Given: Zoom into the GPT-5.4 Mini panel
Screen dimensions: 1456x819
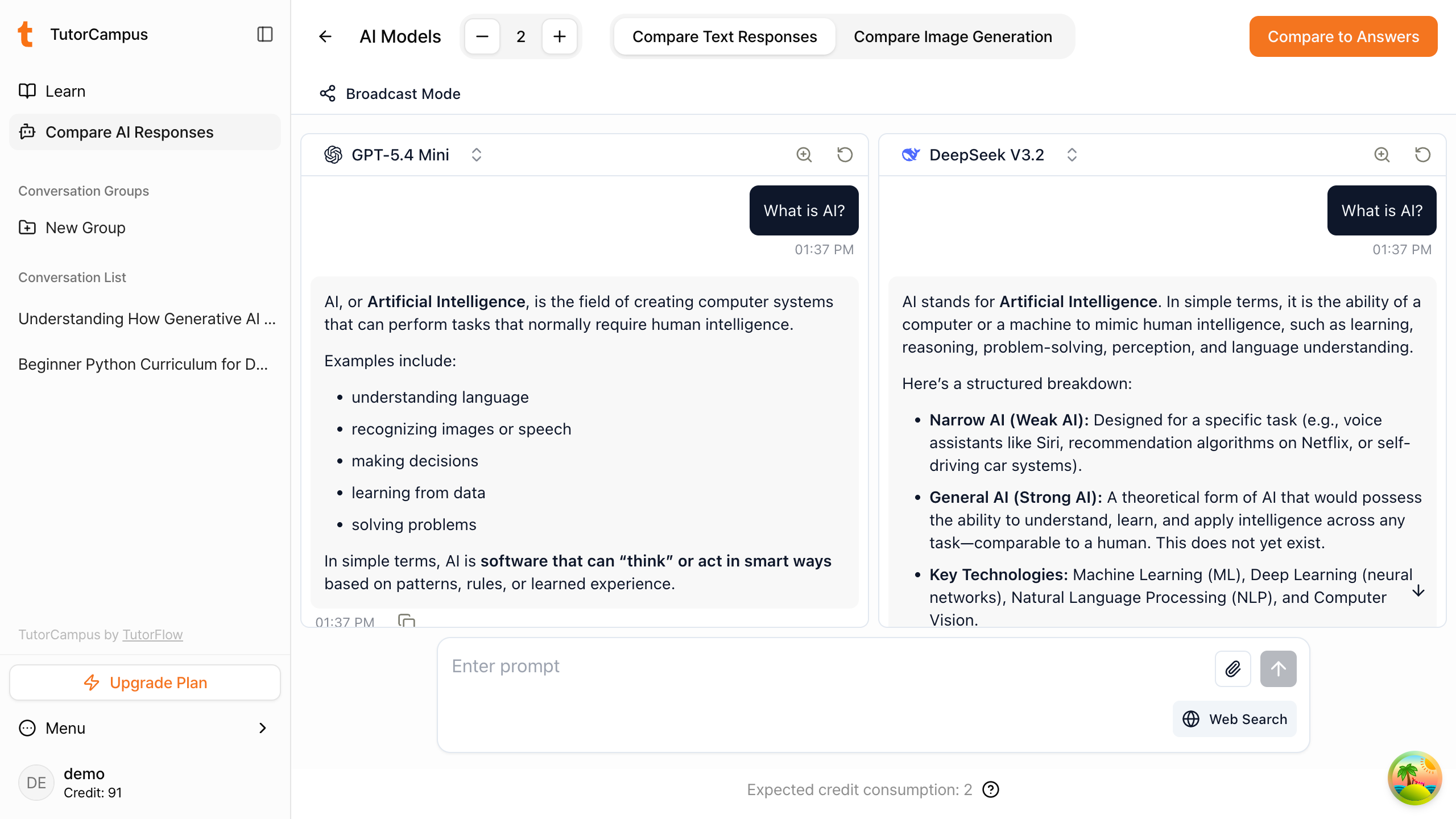Looking at the screenshot, I should [x=804, y=155].
